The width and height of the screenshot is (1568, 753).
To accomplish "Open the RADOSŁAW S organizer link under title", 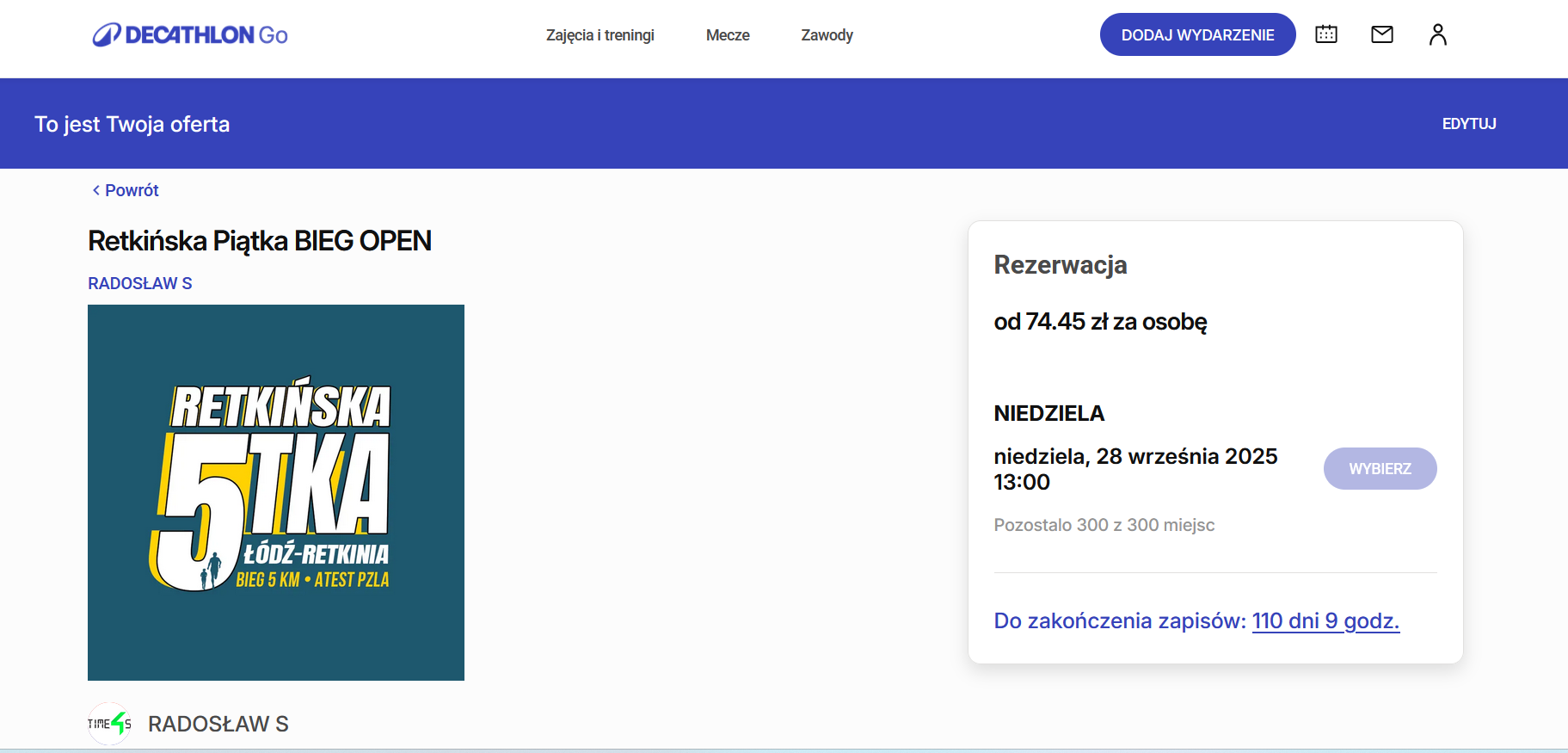I will coord(140,283).
